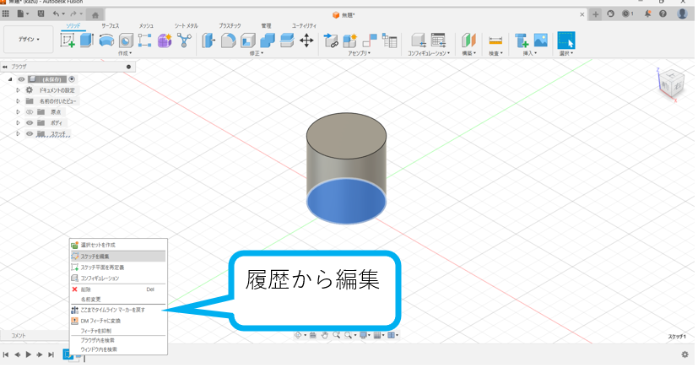
Task: Choose 名前変更 in the context menu
Action: click(x=118, y=299)
